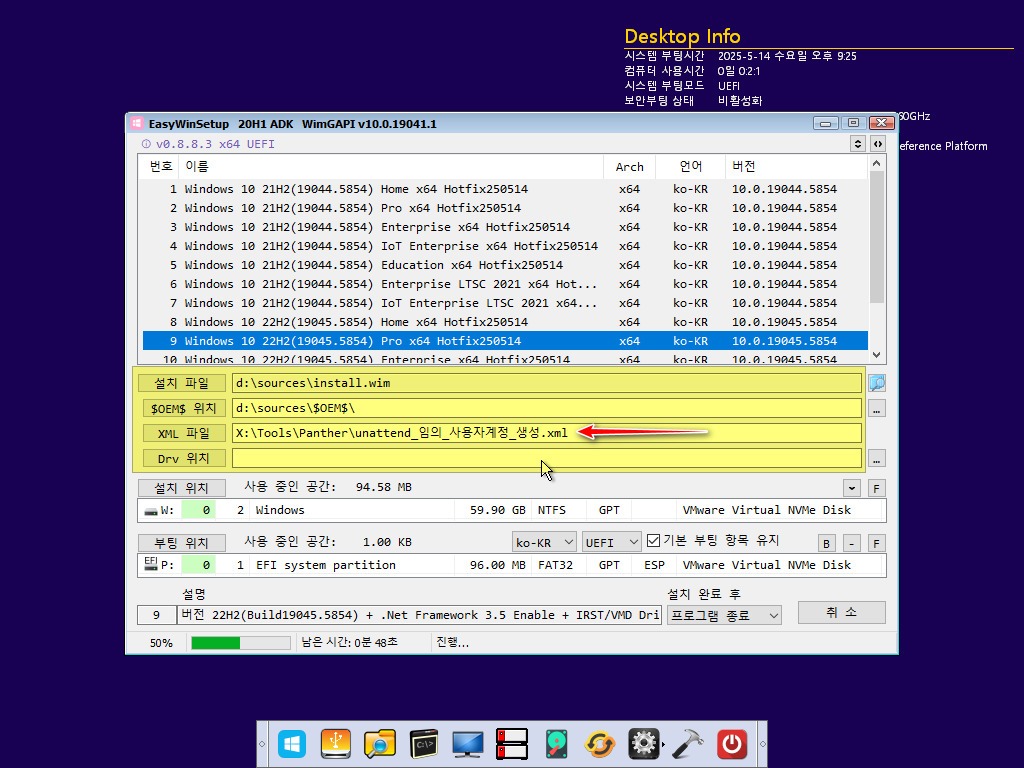Open the orange USB drive dock icon

336,744
